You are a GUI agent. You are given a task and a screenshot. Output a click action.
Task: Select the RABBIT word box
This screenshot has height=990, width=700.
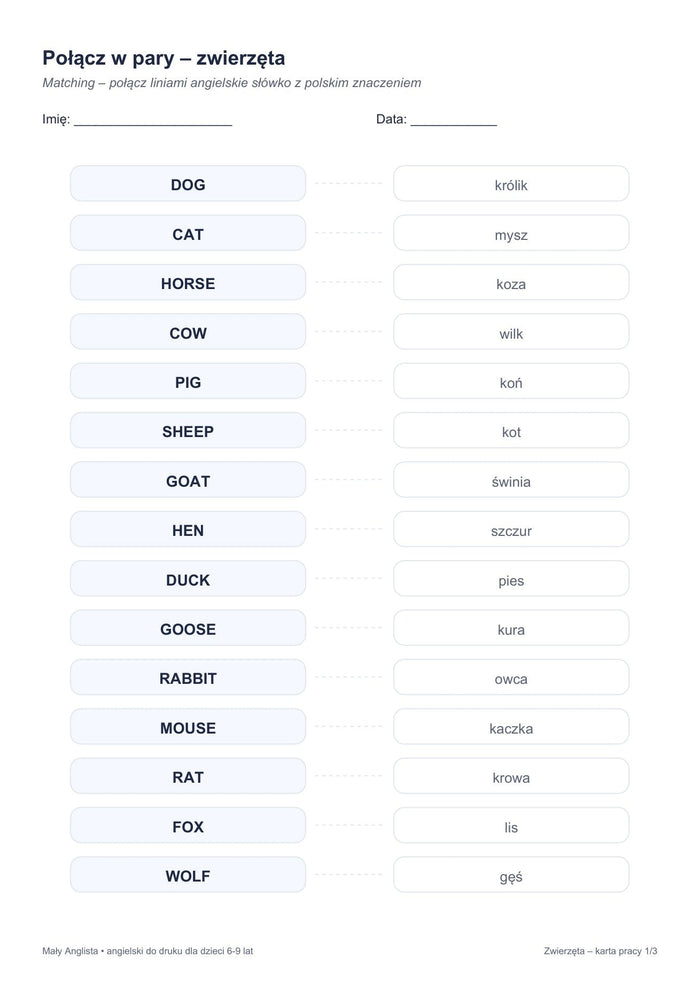pos(188,677)
